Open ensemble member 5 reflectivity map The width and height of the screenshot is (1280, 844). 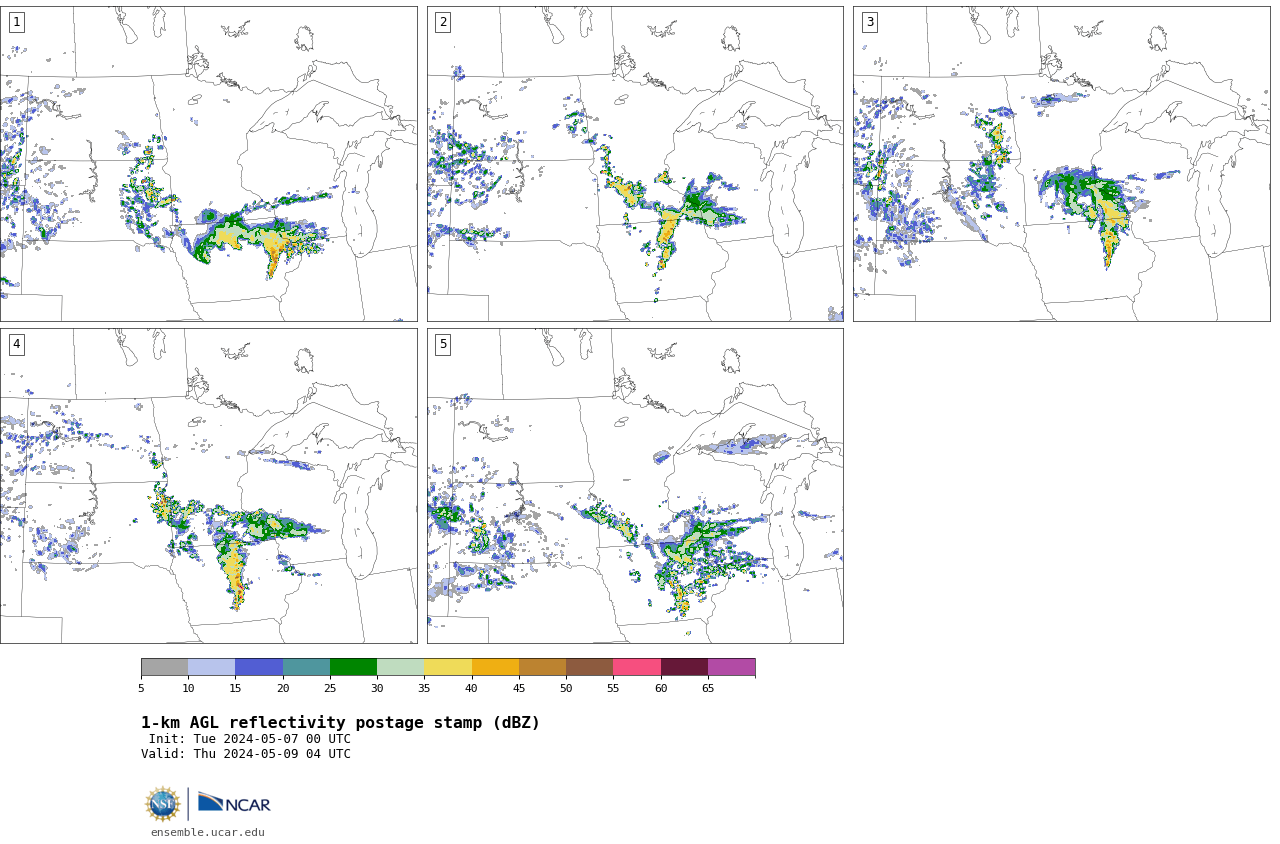[x=635, y=486]
